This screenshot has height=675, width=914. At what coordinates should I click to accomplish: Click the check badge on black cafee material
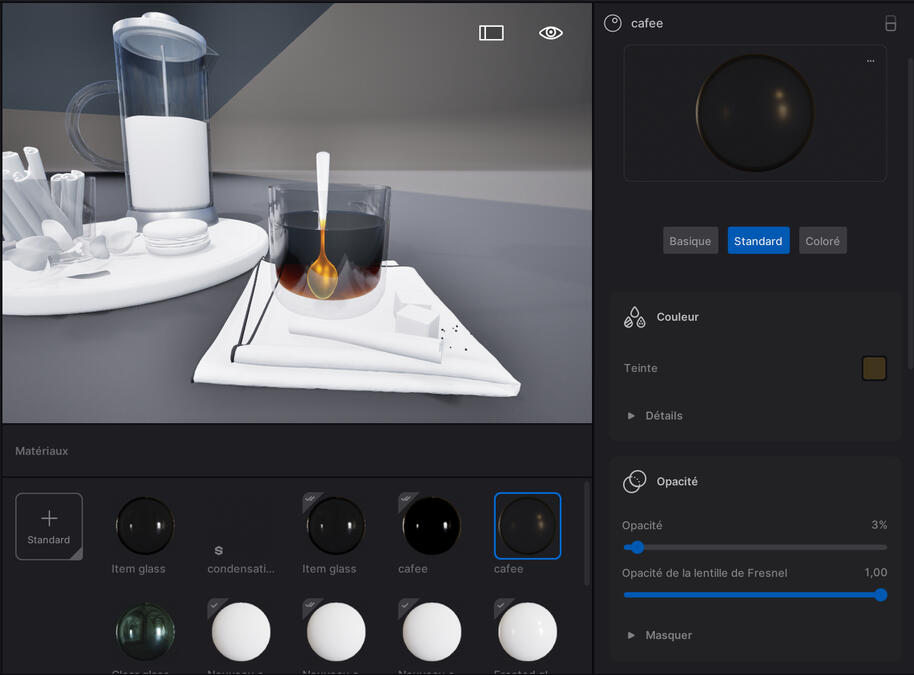pos(408,499)
